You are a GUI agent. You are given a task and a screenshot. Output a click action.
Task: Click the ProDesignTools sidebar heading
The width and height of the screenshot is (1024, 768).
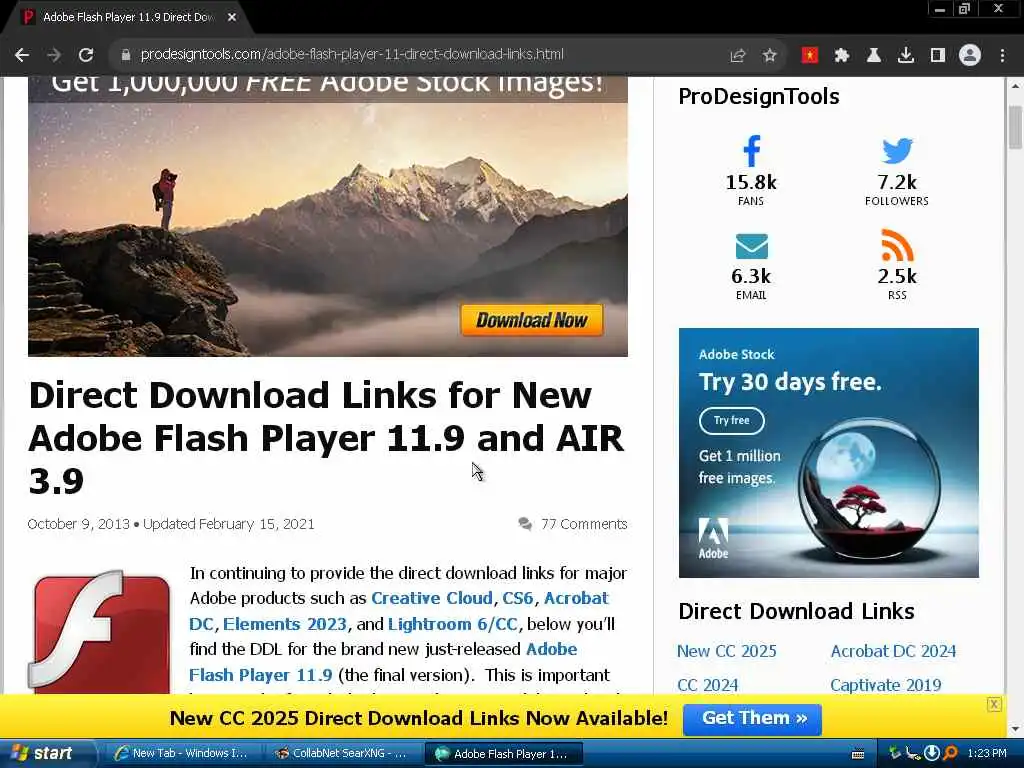[759, 97]
